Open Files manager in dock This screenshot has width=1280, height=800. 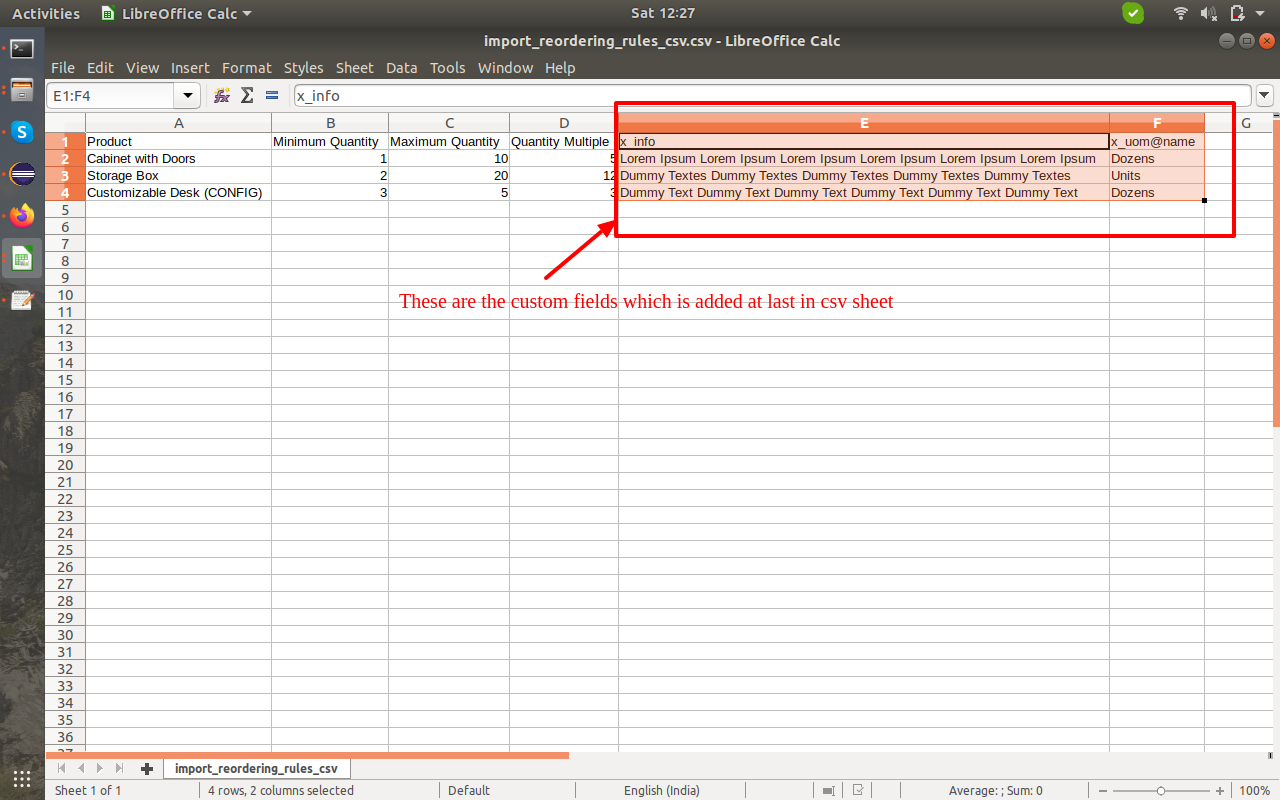pyautogui.click(x=22, y=90)
